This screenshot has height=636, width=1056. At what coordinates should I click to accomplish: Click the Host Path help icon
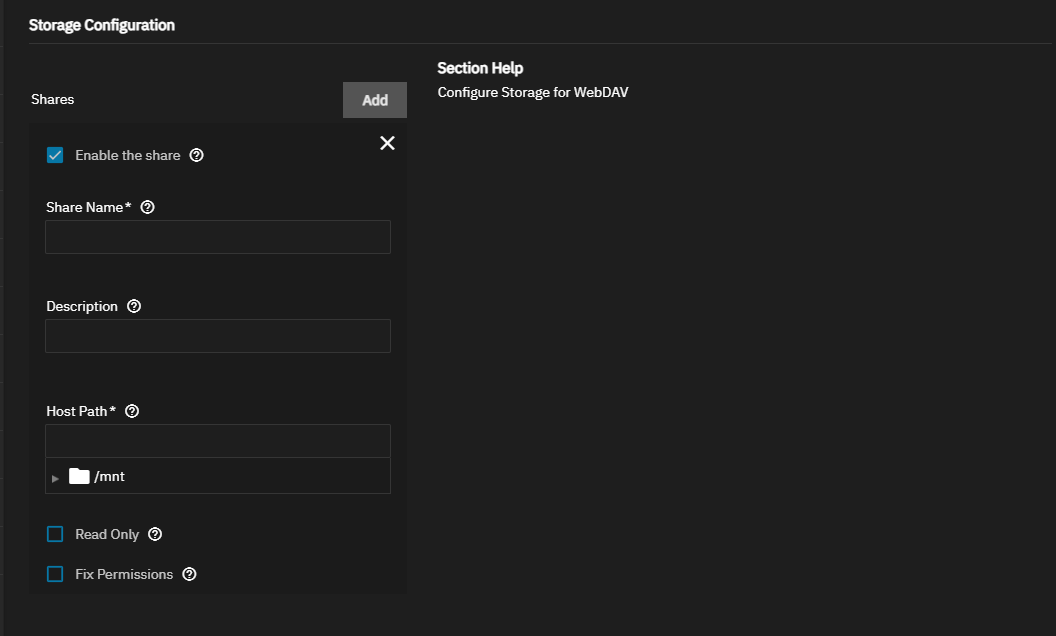tap(132, 411)
